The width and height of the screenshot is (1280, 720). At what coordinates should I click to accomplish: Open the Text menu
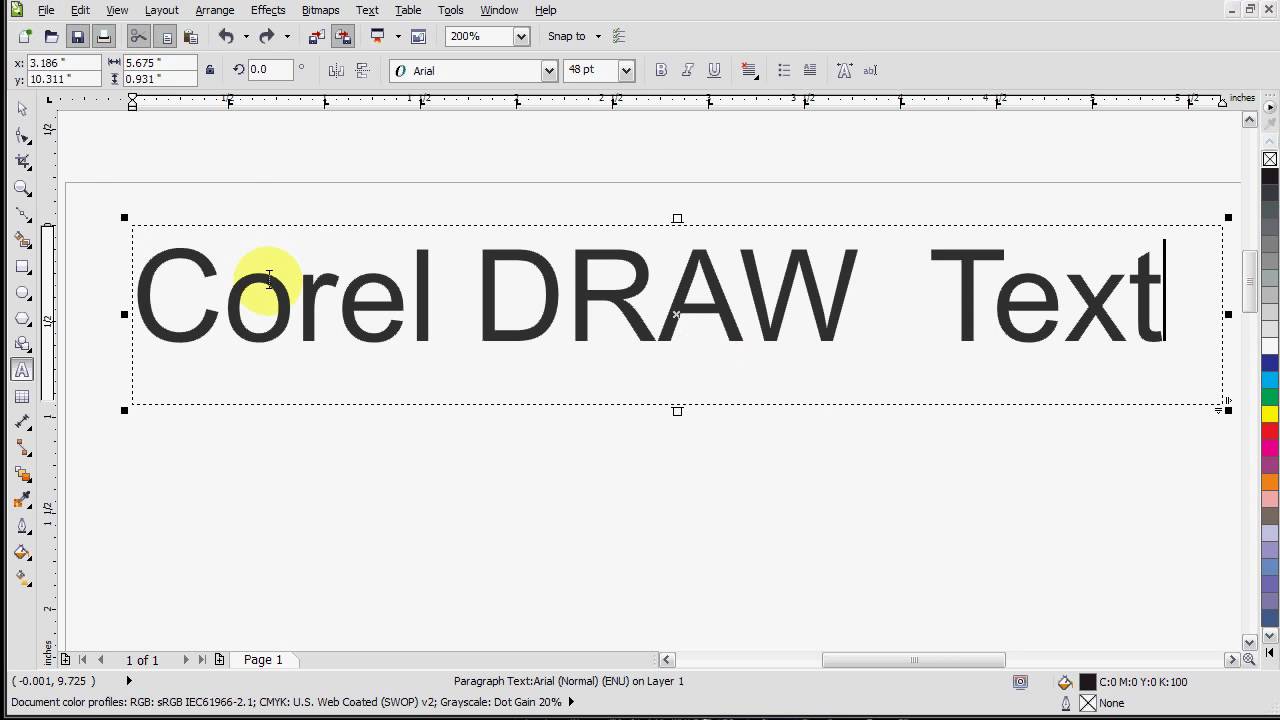(367, 10)
